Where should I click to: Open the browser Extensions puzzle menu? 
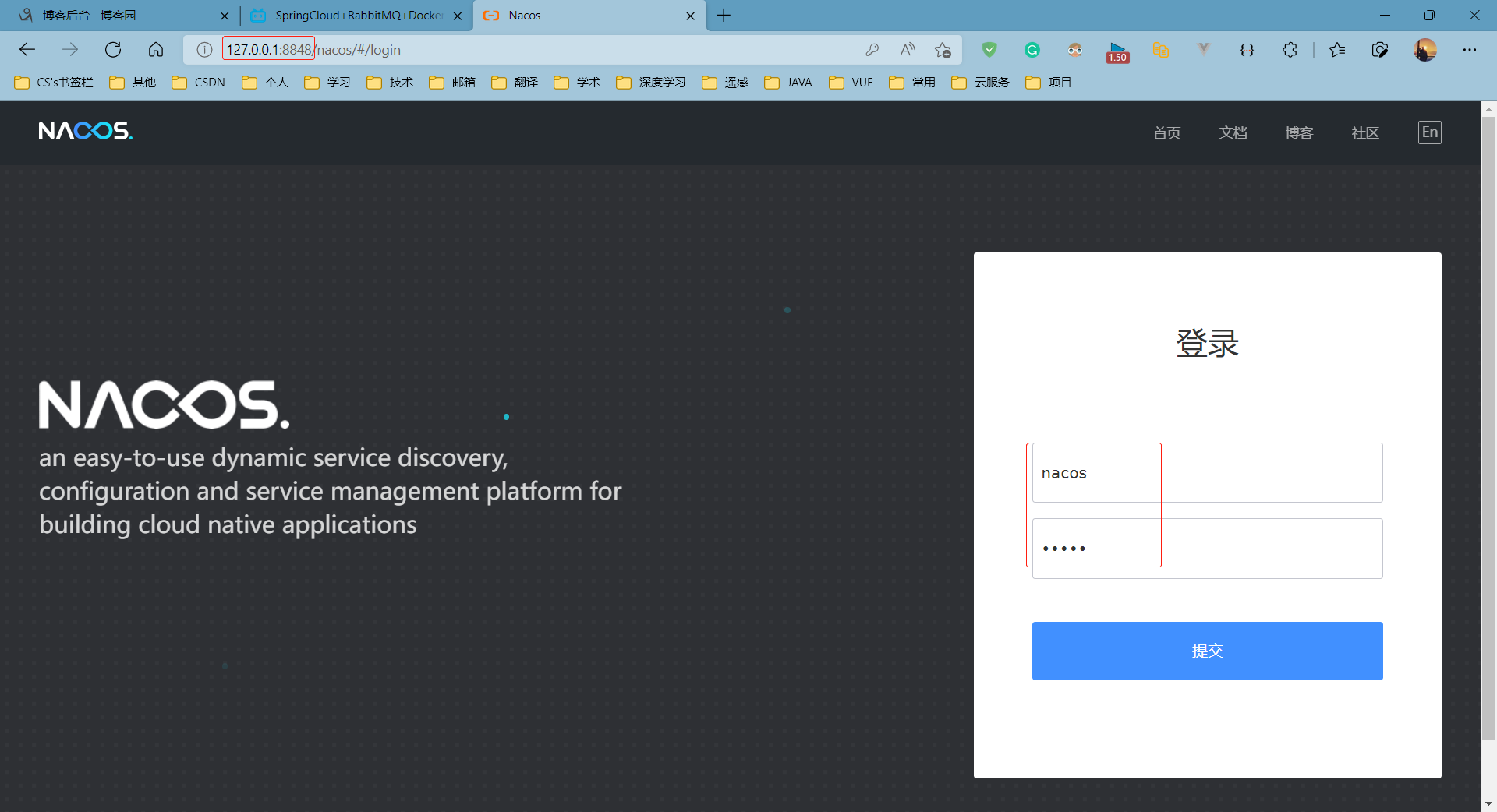[x=1290, y=50]
